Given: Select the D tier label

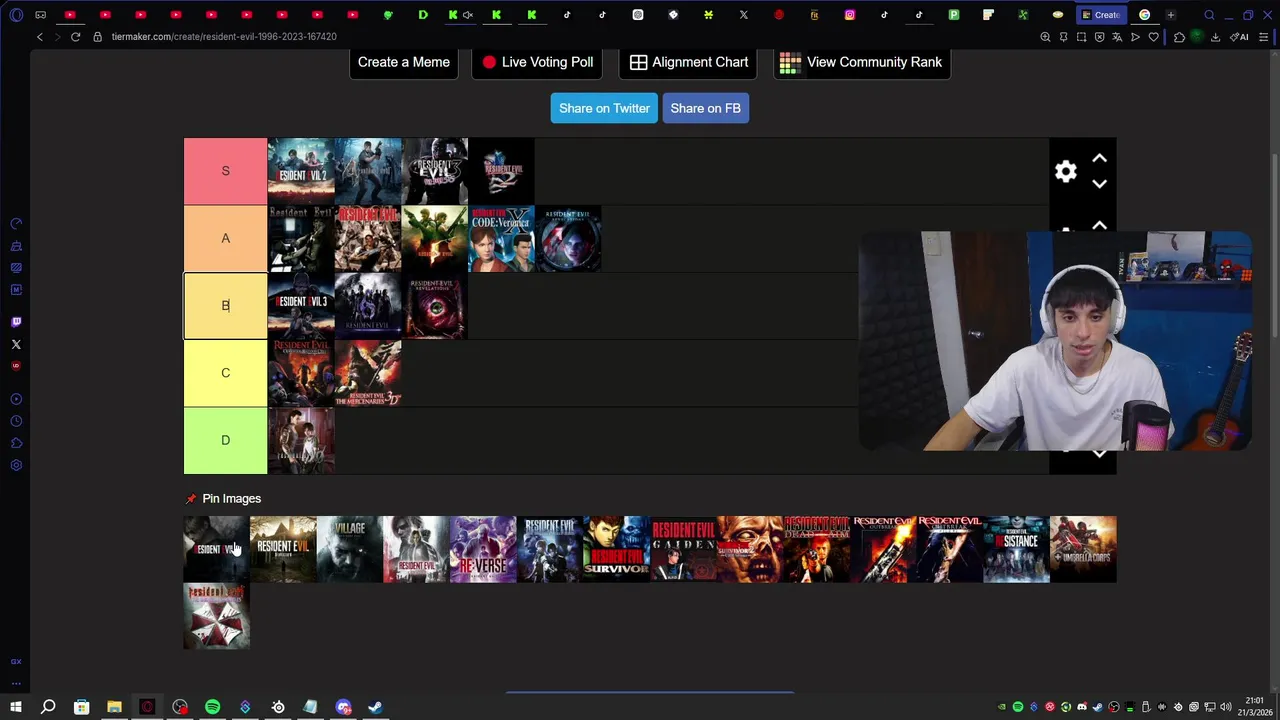Looking at the screenshot, I should [225, 440].
